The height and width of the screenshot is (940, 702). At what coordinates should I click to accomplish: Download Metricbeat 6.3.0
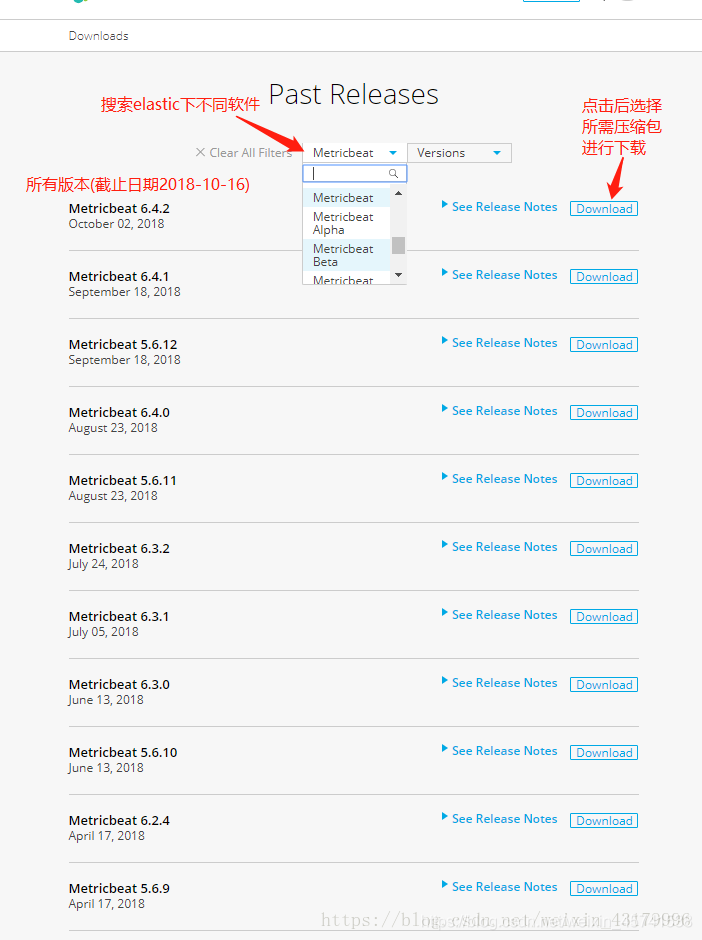click(x=604, y=685)
